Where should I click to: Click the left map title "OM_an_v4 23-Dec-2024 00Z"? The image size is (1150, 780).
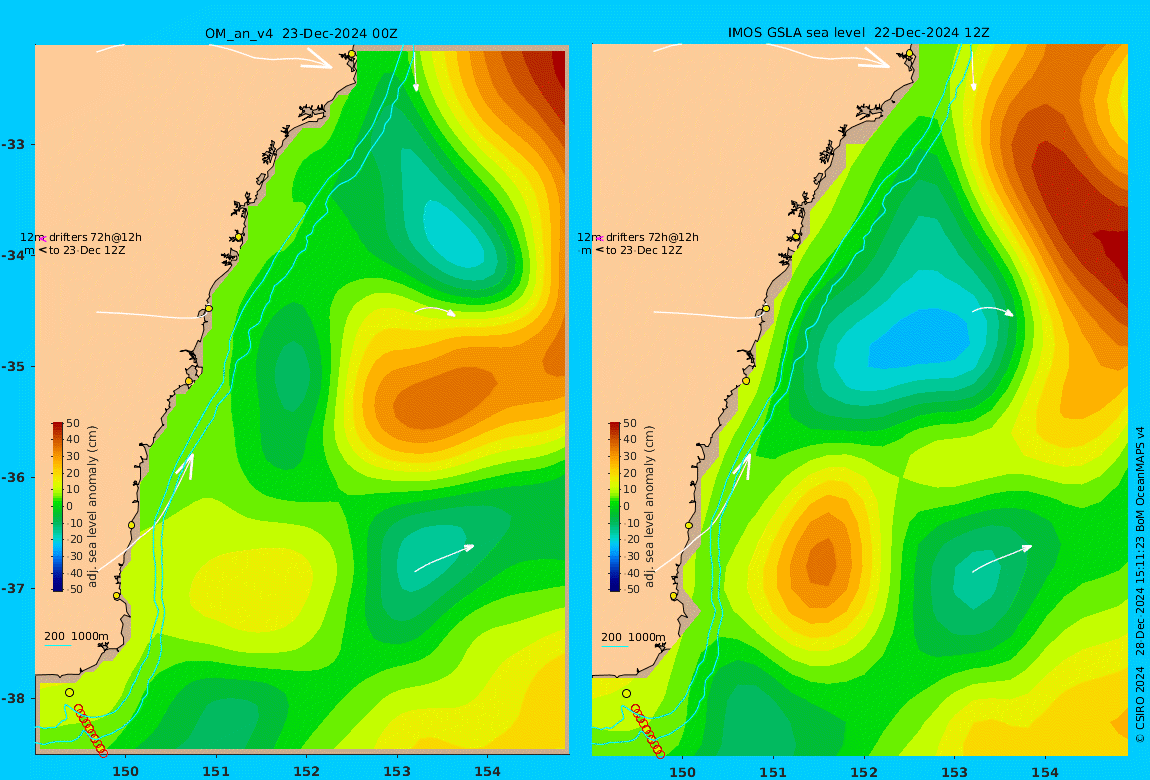point(301,34)
